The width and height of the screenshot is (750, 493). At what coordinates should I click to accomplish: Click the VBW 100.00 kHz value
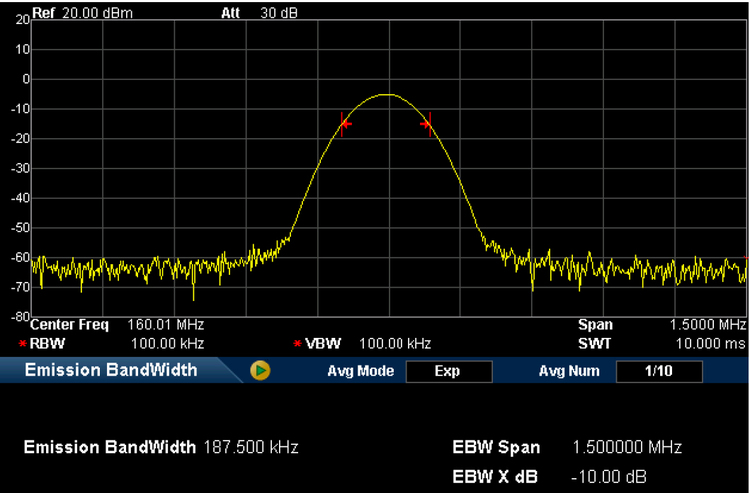395,343
